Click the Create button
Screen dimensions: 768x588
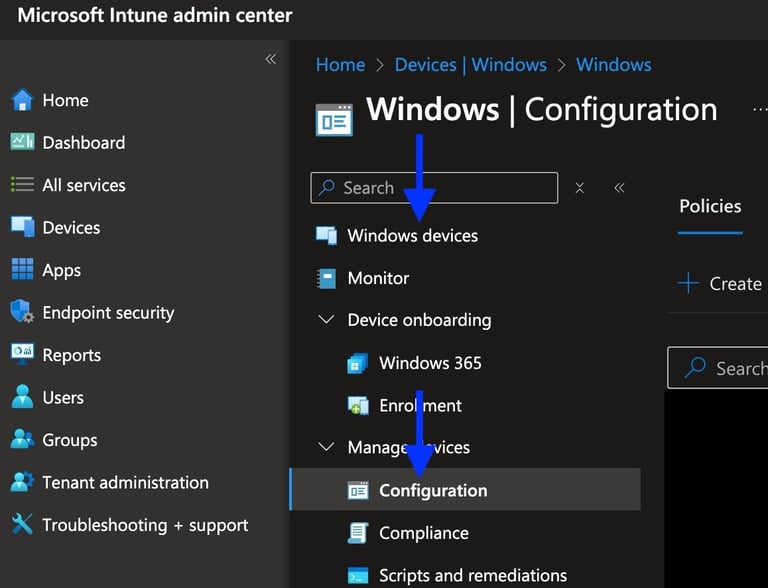click(x=720, y=283)
